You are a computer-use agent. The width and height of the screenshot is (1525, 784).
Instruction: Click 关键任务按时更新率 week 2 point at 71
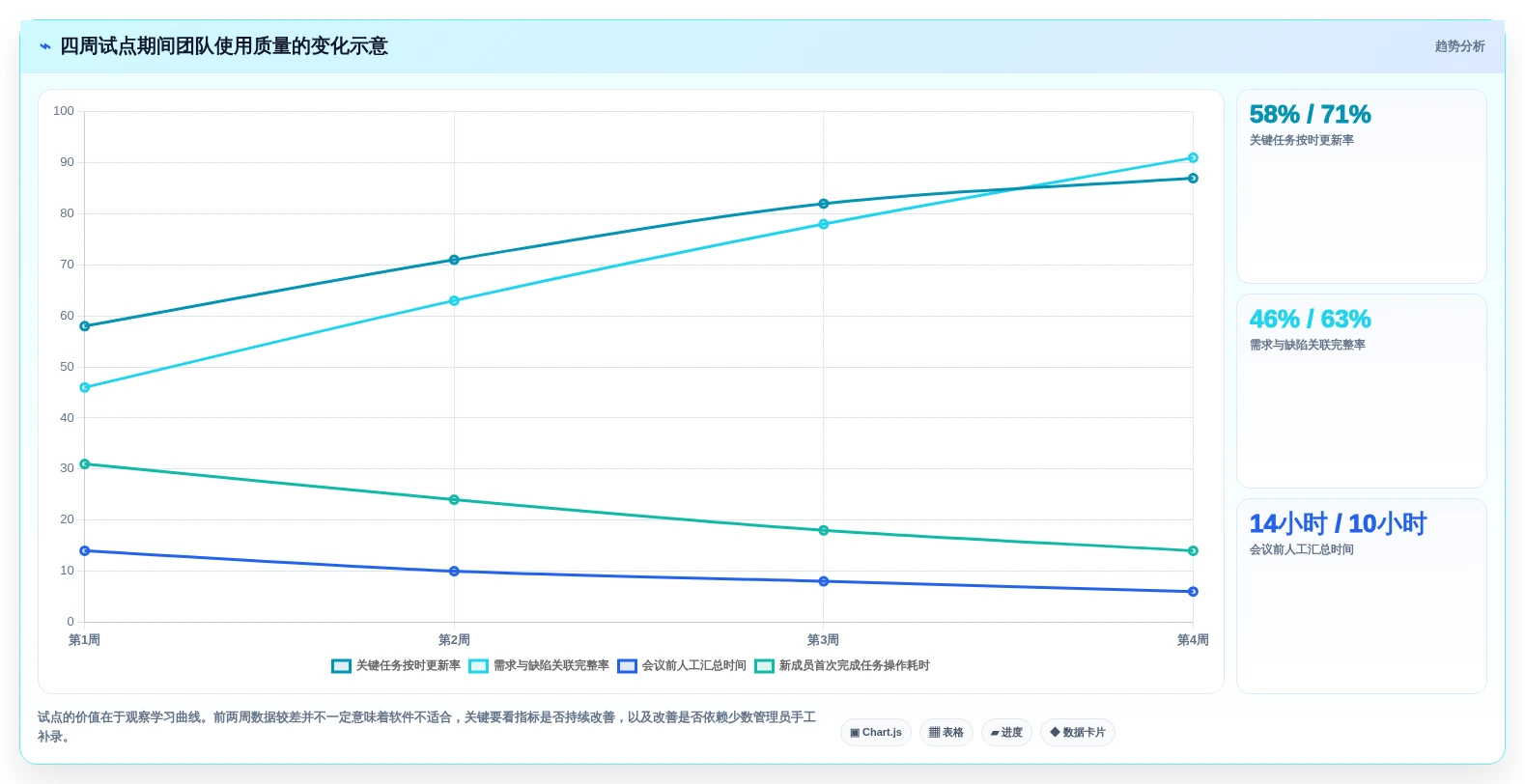[454, 260]
